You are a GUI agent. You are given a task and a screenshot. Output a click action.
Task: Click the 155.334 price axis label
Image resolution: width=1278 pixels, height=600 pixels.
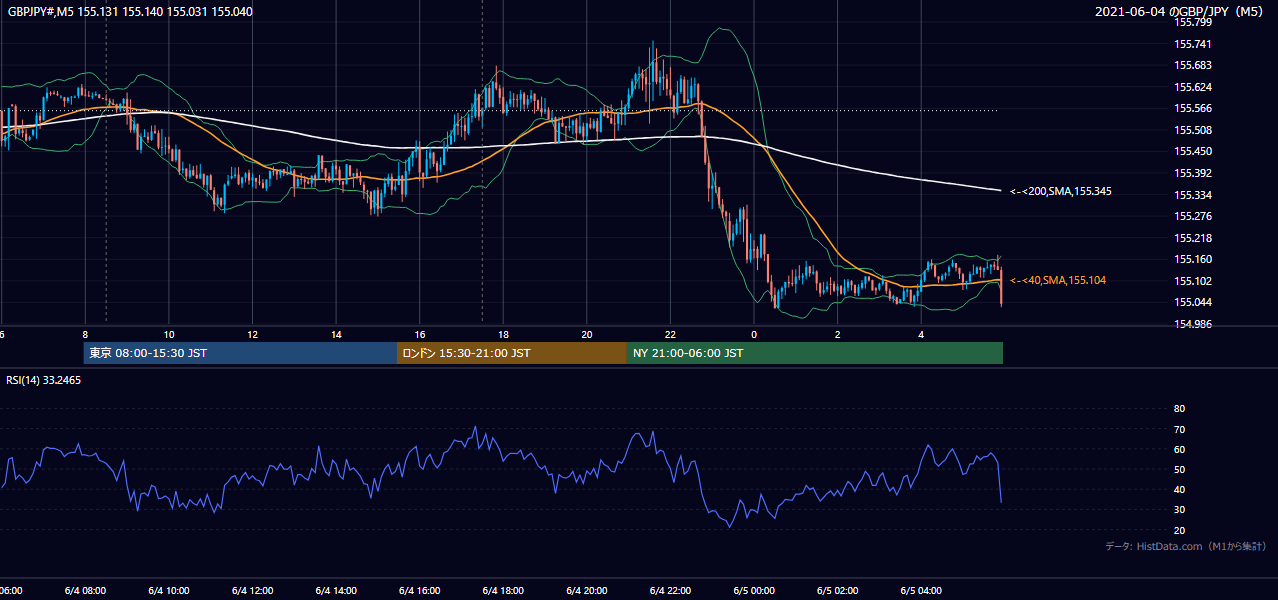tap(1193, 195)
